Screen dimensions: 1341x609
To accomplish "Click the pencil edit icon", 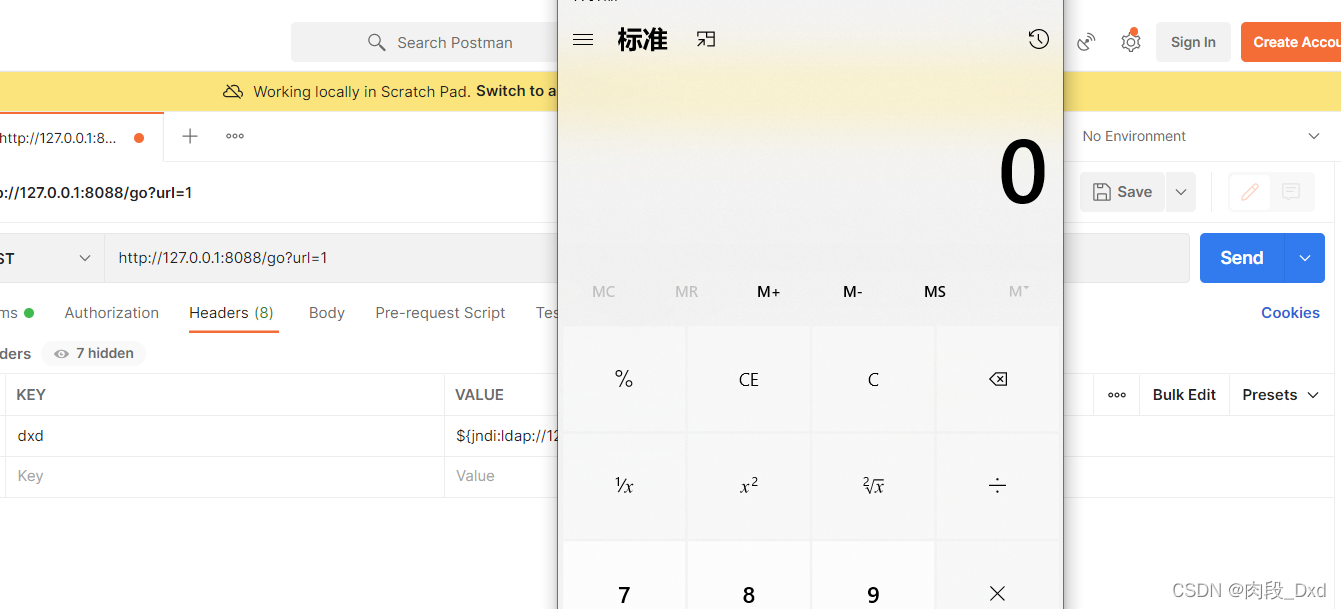I will (x=1250, y=192).
